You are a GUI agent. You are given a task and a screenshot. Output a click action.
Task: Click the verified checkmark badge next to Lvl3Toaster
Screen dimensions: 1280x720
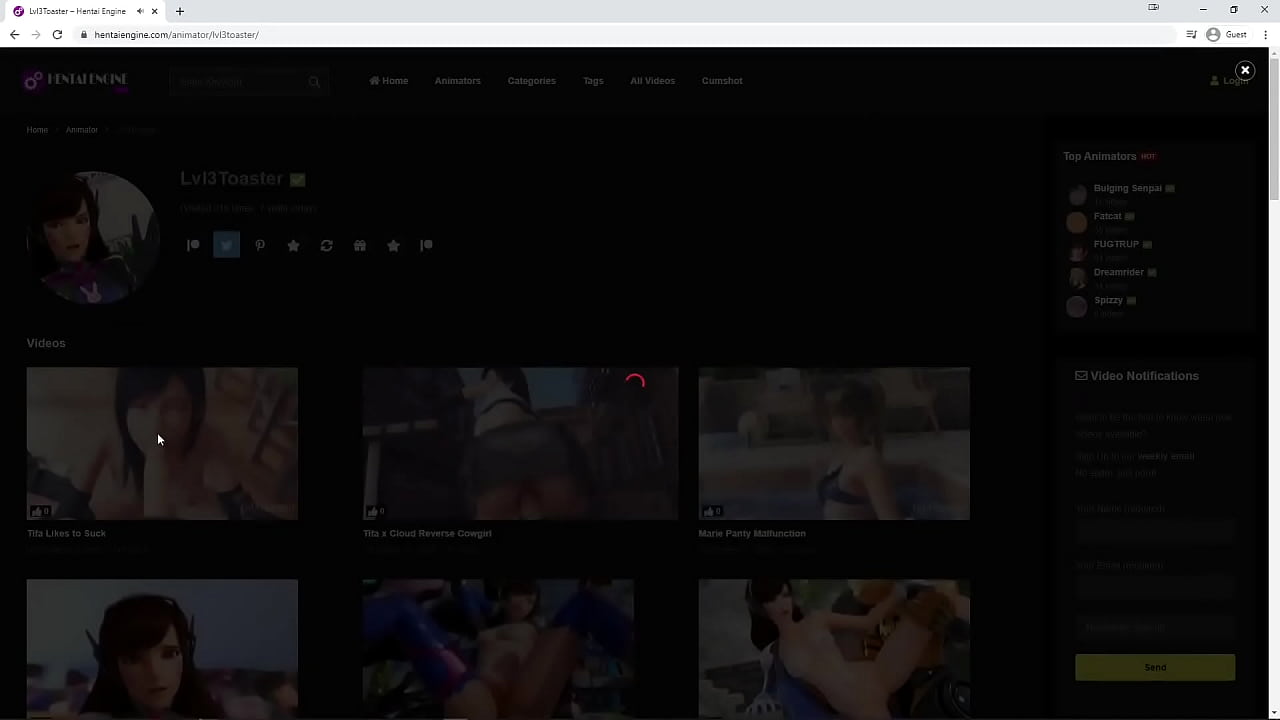297,178
